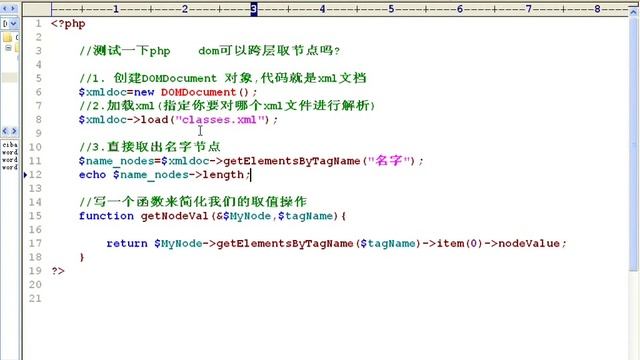Viewport: 640px width, 360px height.
Task: Click the return keyword on line 17
Action: [x=127, y=243]
